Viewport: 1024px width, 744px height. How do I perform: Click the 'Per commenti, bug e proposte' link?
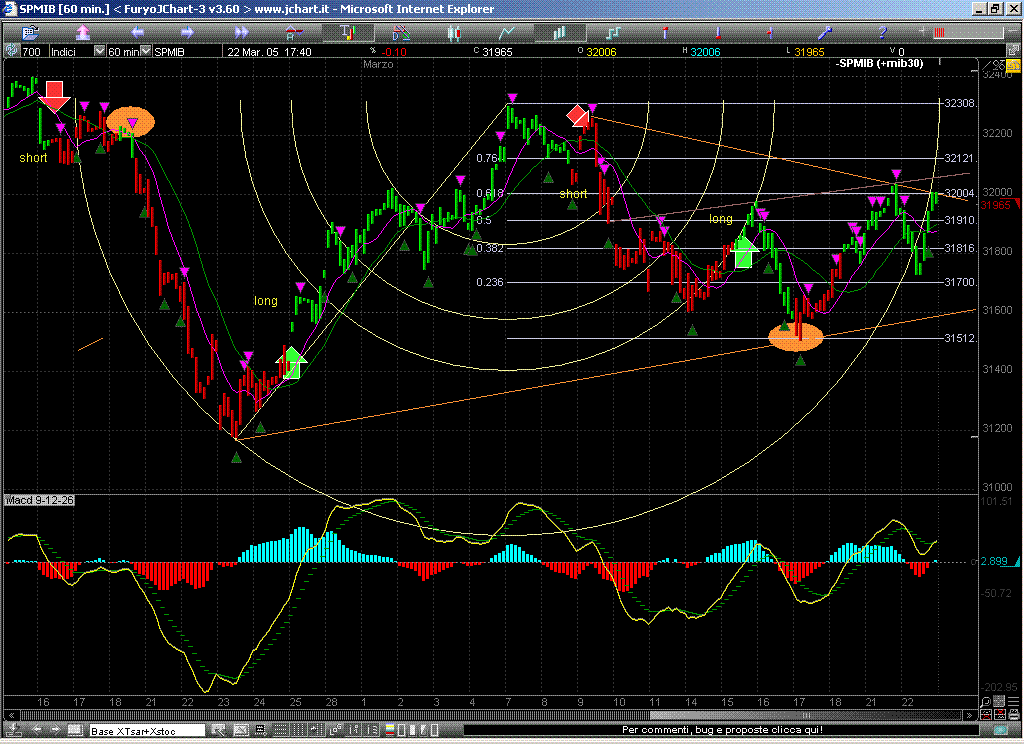tap(722, 730)
